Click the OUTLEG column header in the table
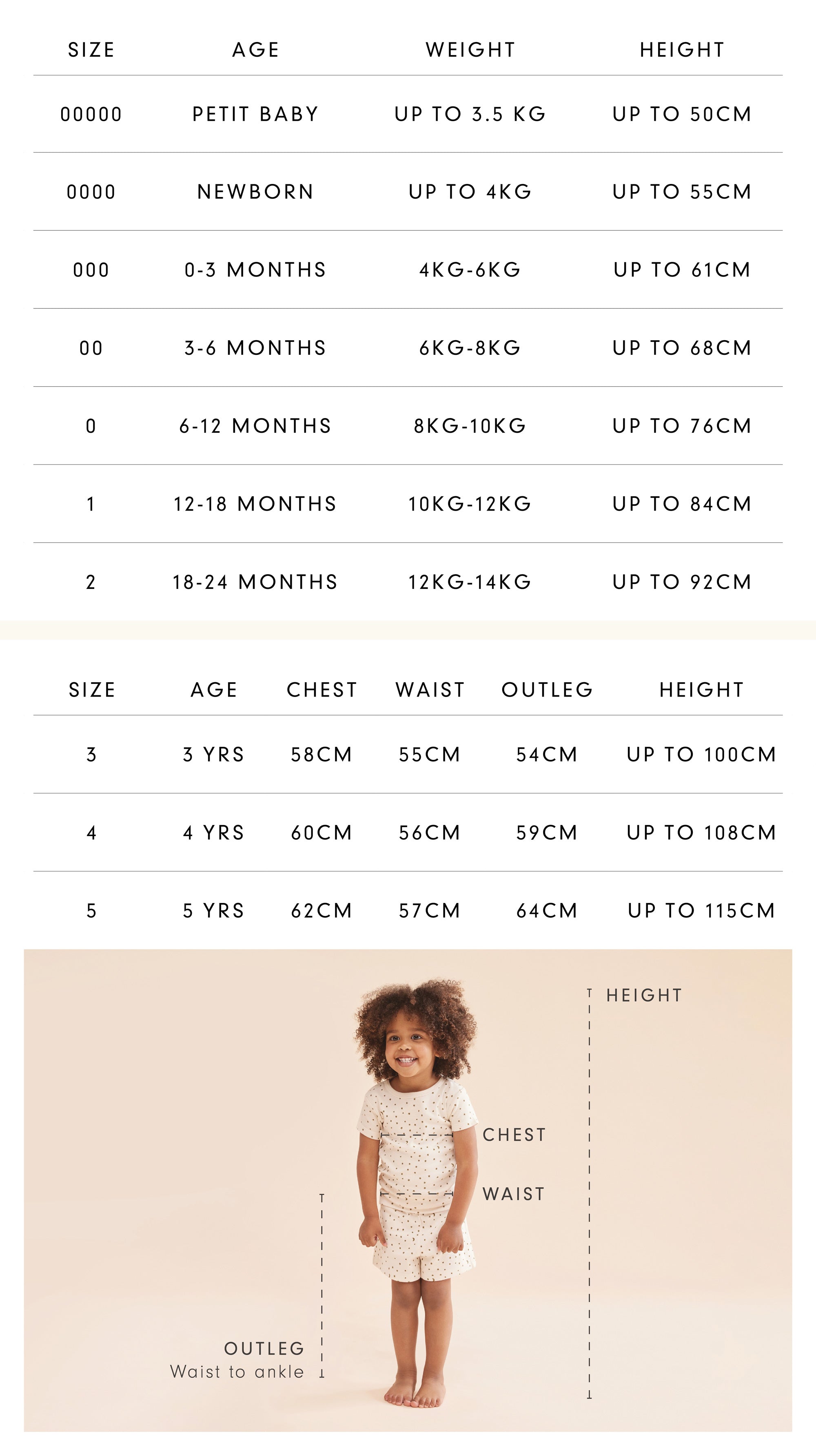The width and height of the screenshot is (816, 1456). (x=547, y=690)
